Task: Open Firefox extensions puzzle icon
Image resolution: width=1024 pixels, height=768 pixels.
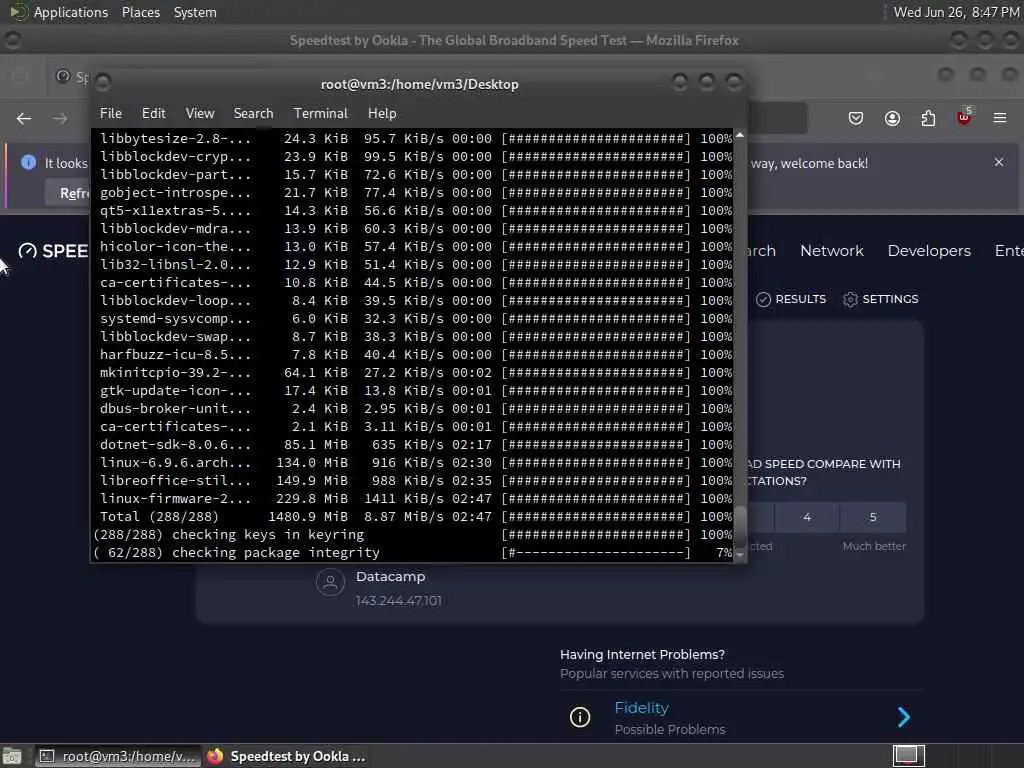Action: tap(928, 118)
